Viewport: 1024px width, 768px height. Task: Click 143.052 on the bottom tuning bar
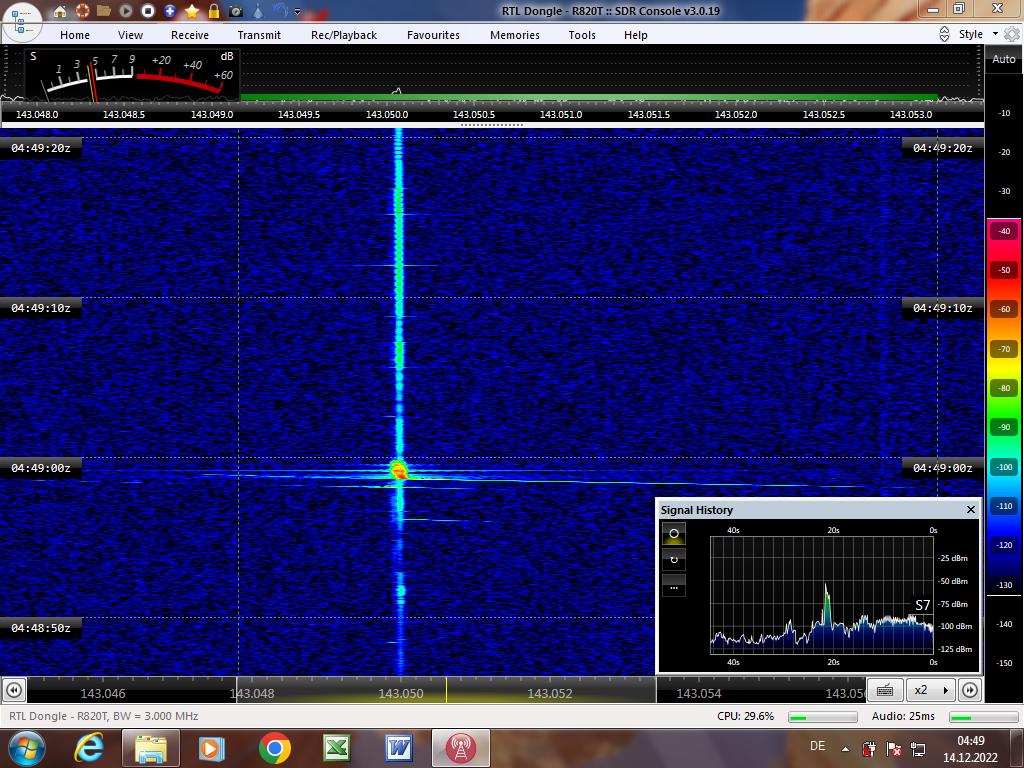(x=550, y=694)
